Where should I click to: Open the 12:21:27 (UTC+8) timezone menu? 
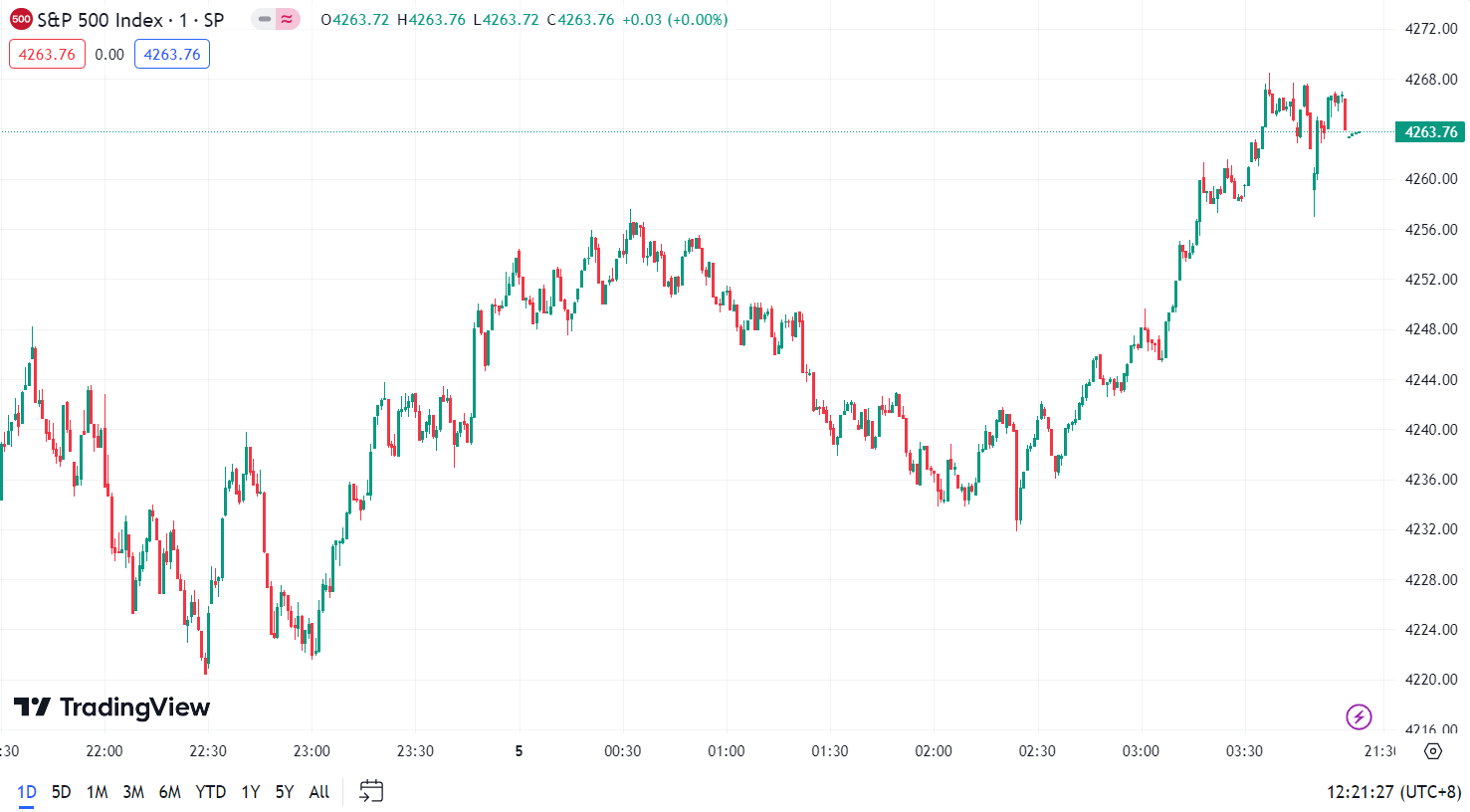tap(1392, 792)
